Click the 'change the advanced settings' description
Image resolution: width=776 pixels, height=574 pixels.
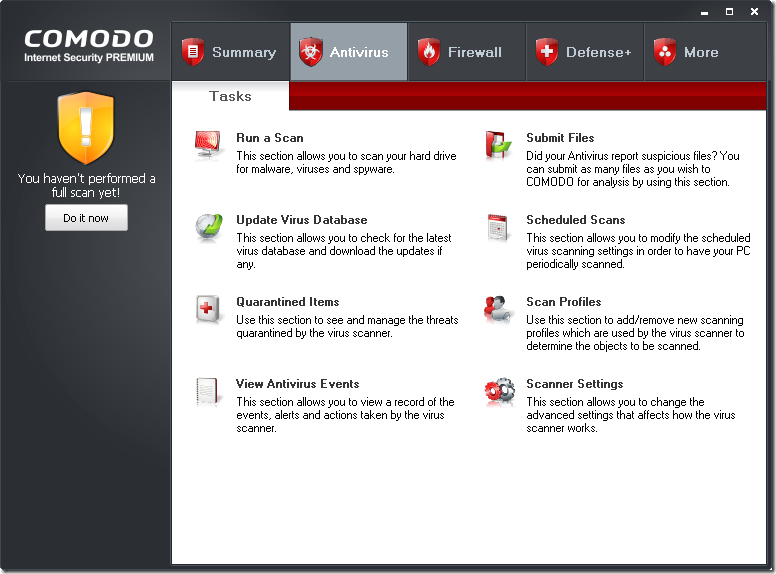pos(630,415)
